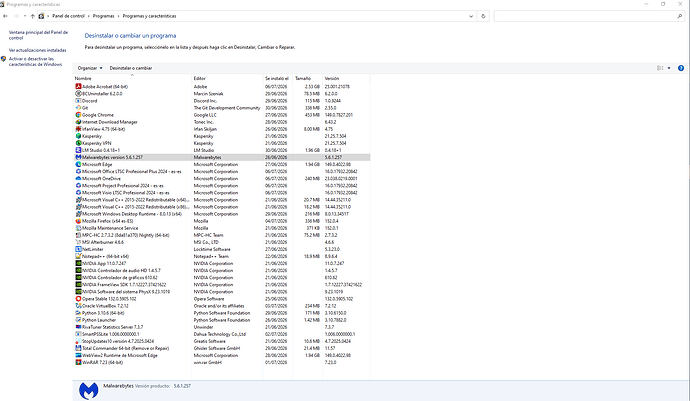
Task: Select NVIDIA Software del sistema PhysX row
Action: click(x=222, y=291)
